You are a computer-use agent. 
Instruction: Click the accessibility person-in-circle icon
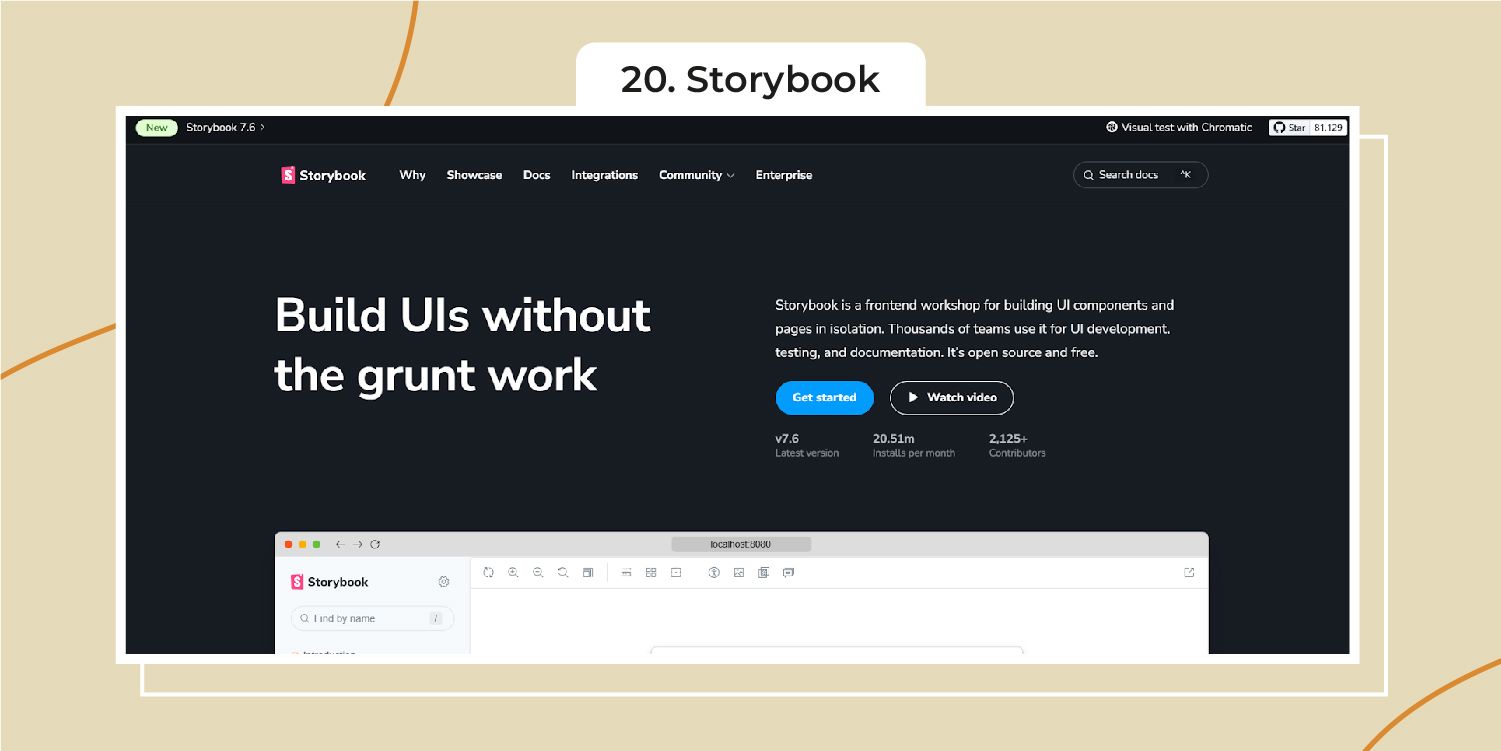click(714, 573)
